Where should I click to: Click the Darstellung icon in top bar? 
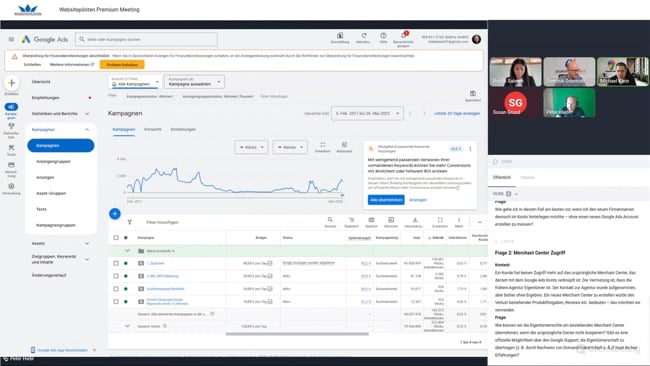[340, 36]
